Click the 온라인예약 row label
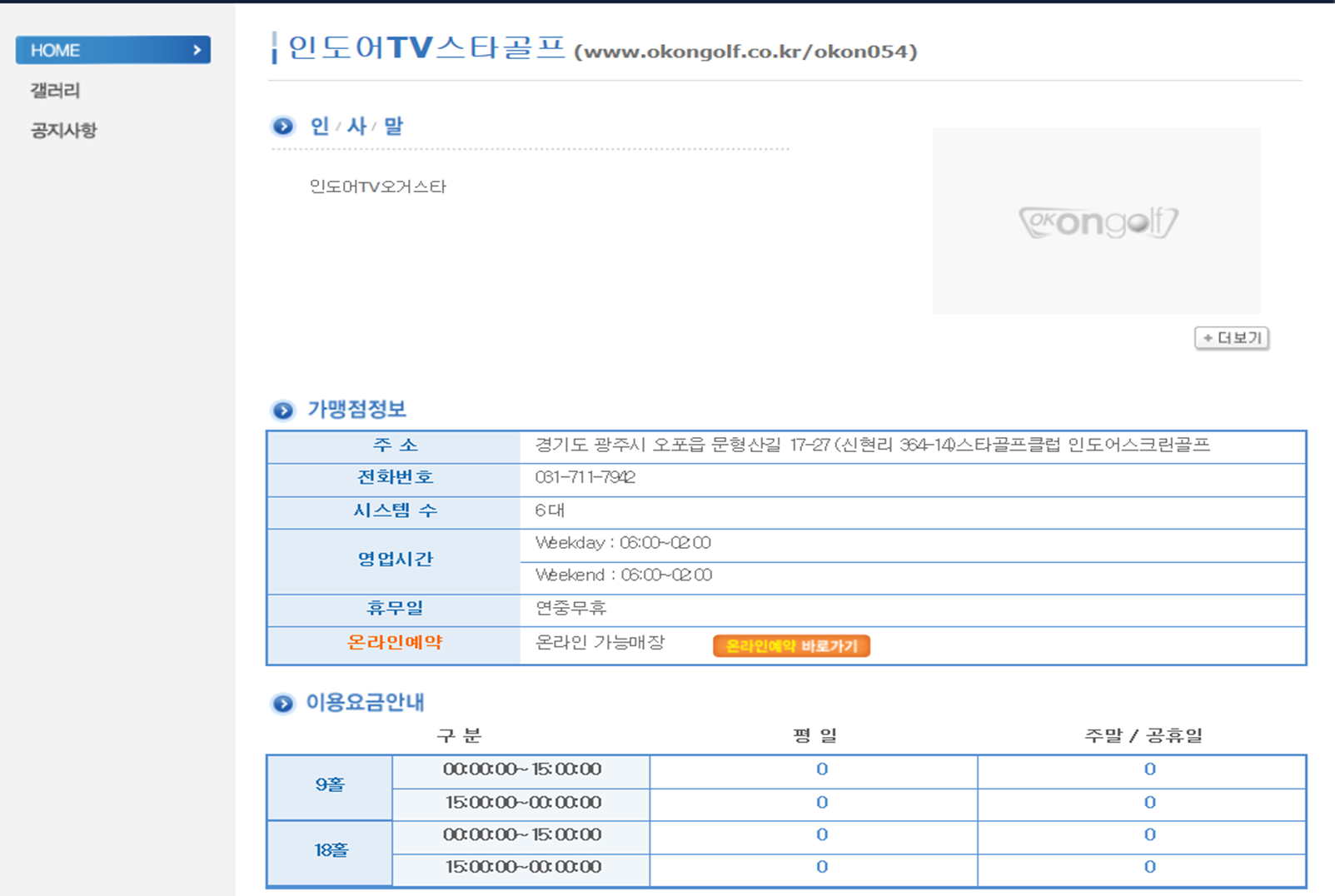Screen dimensions: 1335x896 pyautogui.click(x=394, y=643)
